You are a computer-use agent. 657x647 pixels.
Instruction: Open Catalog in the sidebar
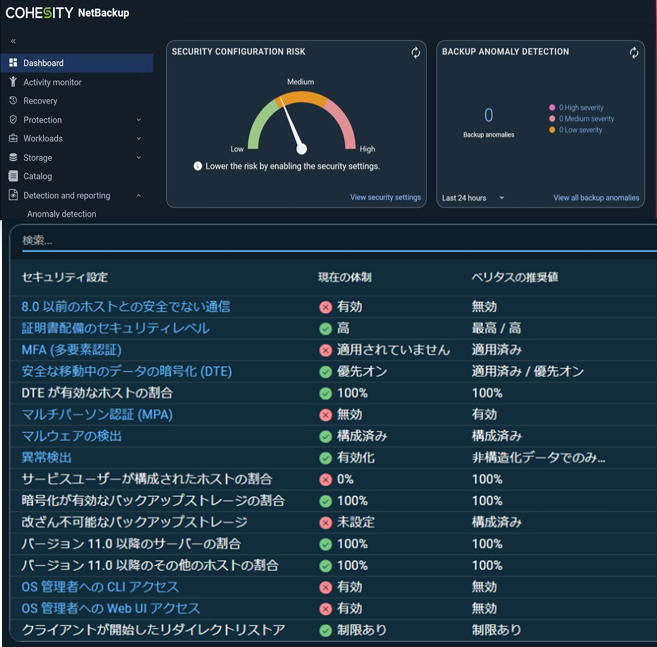coord(38,176)
